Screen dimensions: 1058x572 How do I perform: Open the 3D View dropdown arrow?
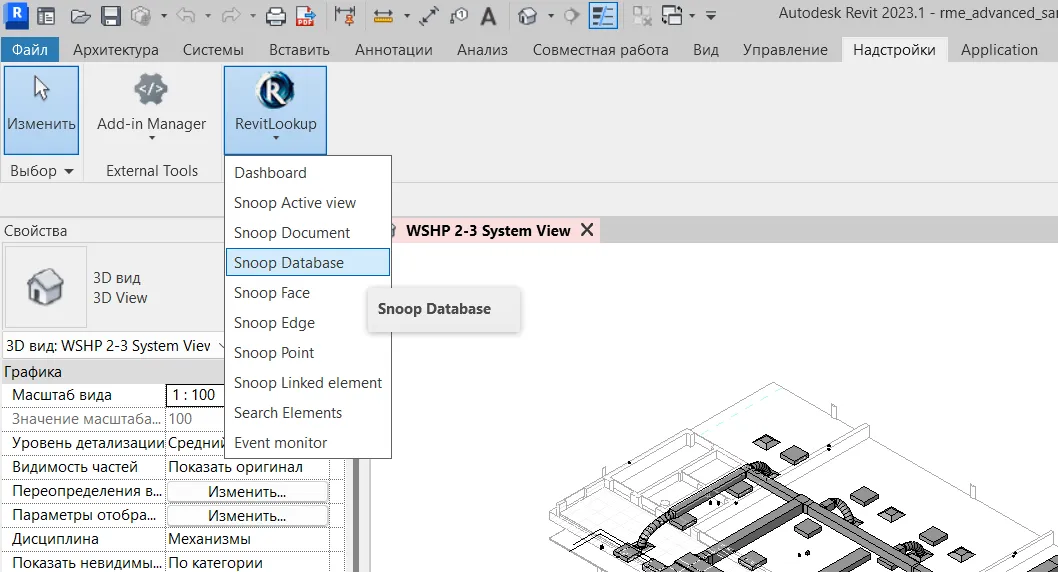click(x=551, y=16)
